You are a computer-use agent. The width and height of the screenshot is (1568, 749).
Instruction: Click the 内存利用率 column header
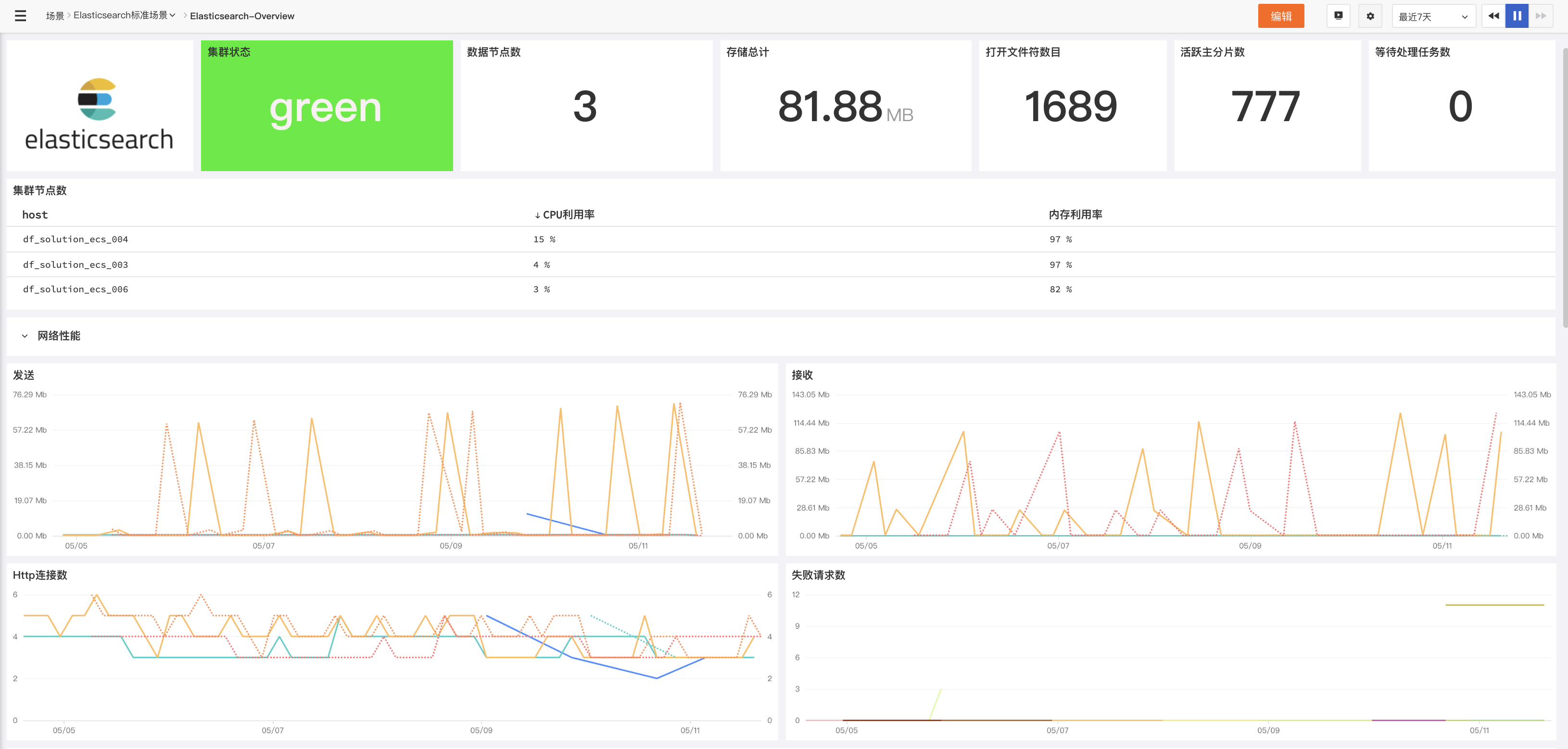click(x=1075, y=215)
